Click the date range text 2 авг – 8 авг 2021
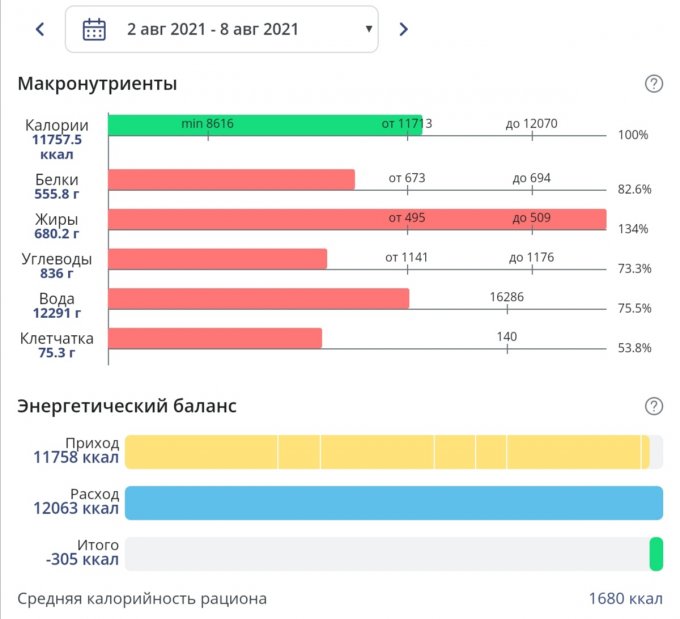This screenshot has height=619, width=680. 212,29
